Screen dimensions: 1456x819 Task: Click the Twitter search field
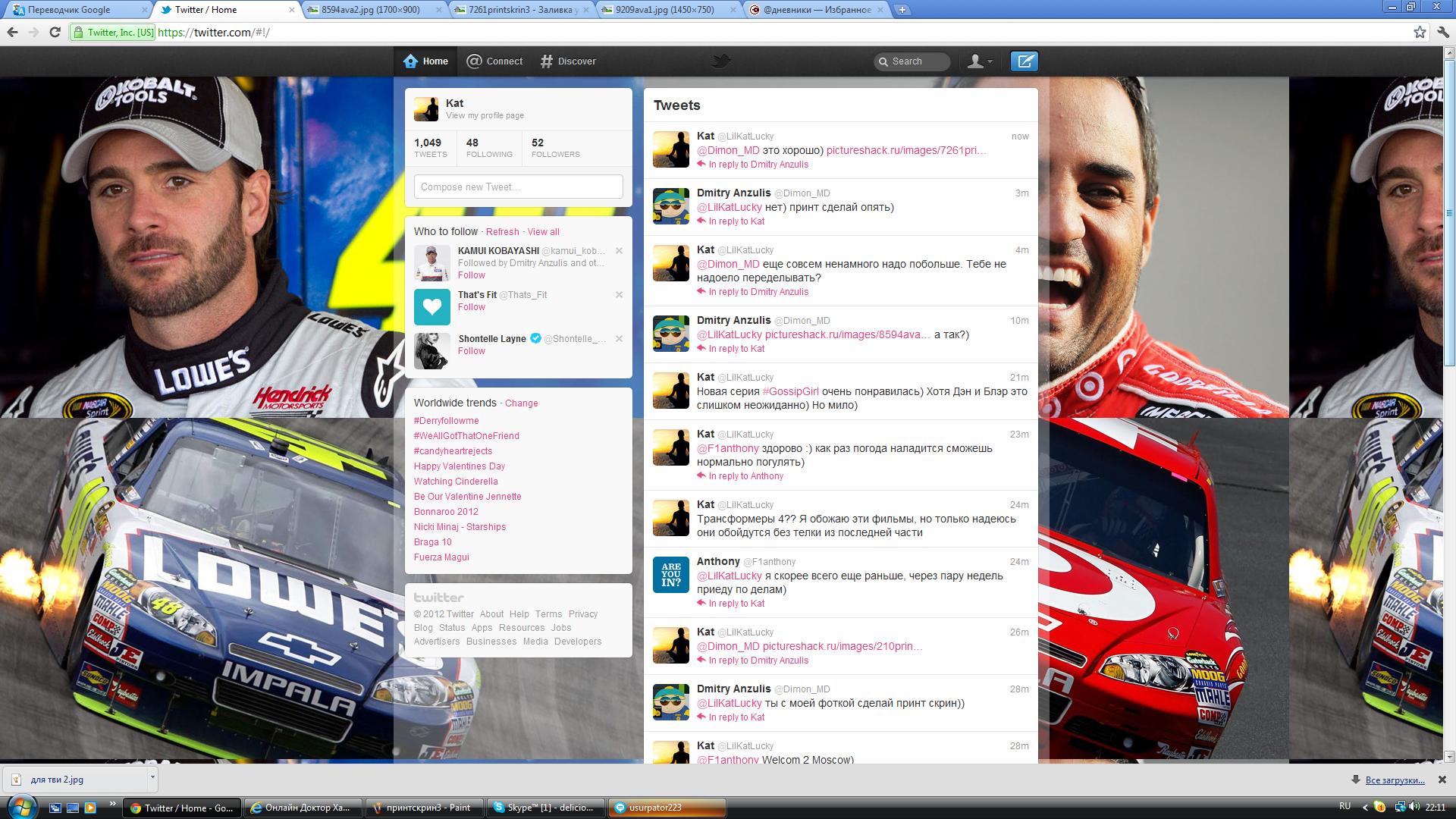912,61
